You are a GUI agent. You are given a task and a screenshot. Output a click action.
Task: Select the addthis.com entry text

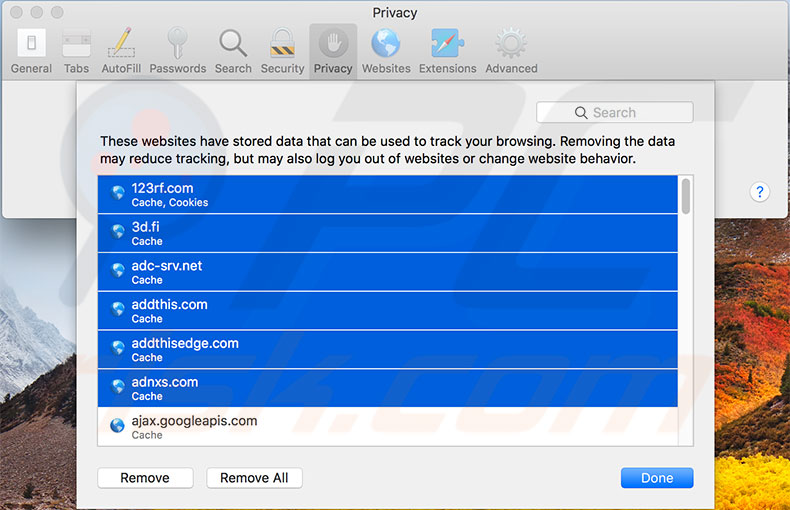pyautogui.click(x=169, y=304)
